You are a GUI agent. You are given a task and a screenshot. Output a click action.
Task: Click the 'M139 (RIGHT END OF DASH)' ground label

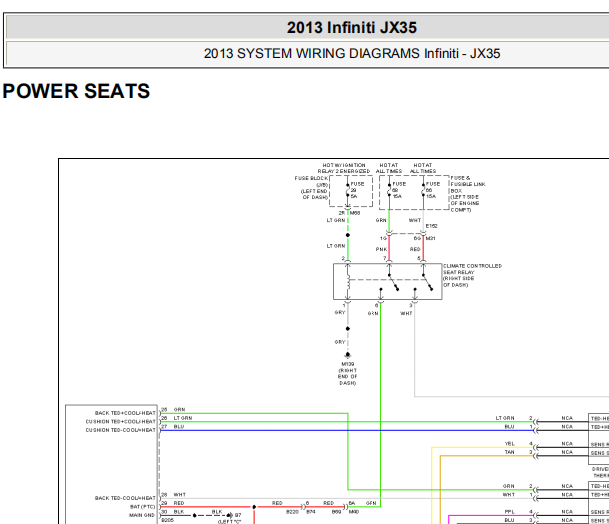click(347, 374)
